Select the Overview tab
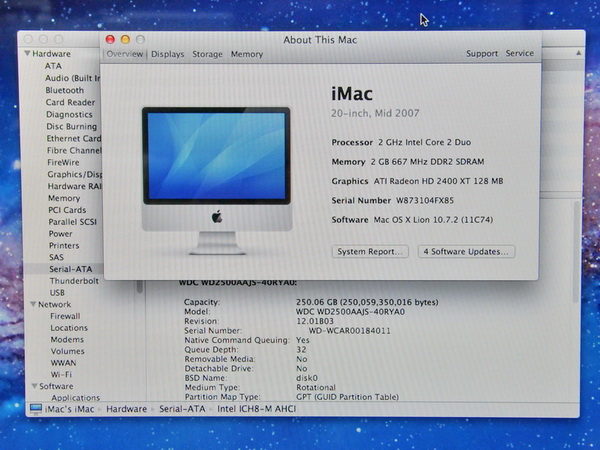This screenshot has height=450, width=600. 125,54
